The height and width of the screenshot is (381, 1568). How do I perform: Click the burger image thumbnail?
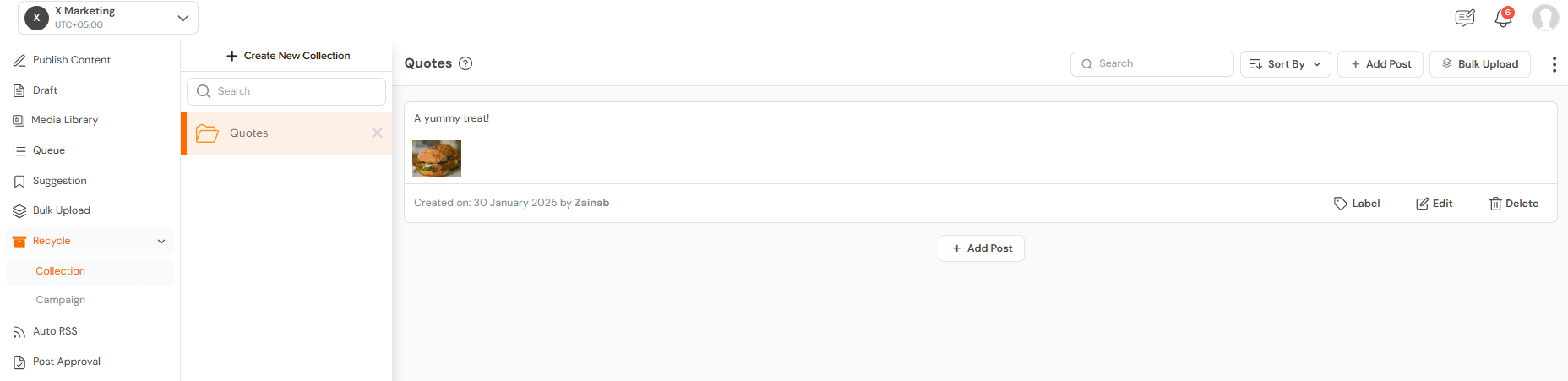(437, 159)
